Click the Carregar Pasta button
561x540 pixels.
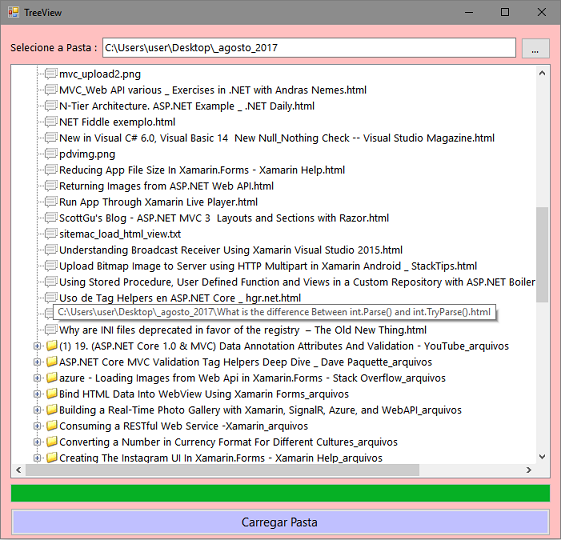point(280,522)
